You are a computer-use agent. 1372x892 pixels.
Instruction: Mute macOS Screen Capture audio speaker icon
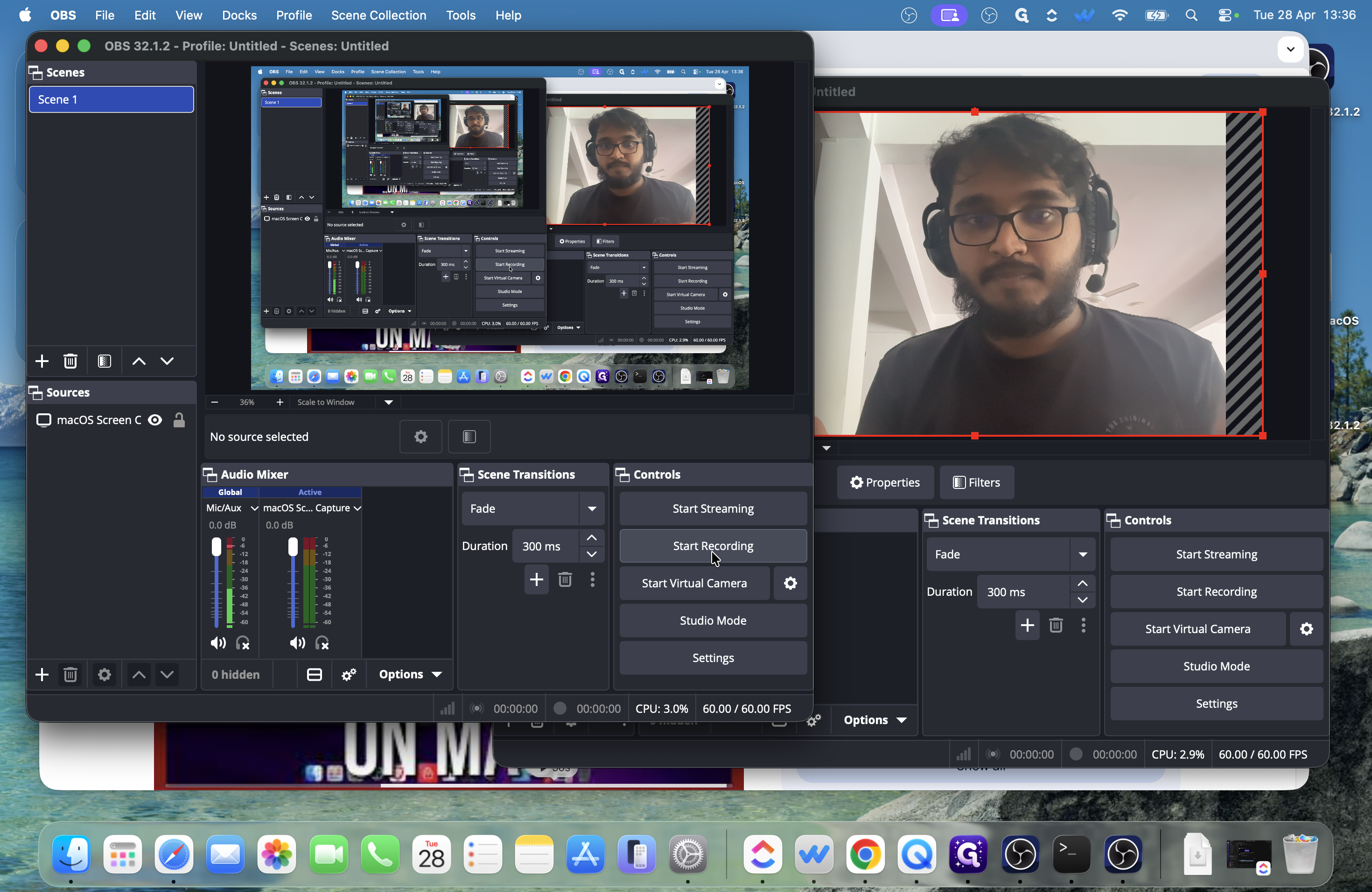pos(297,643)
